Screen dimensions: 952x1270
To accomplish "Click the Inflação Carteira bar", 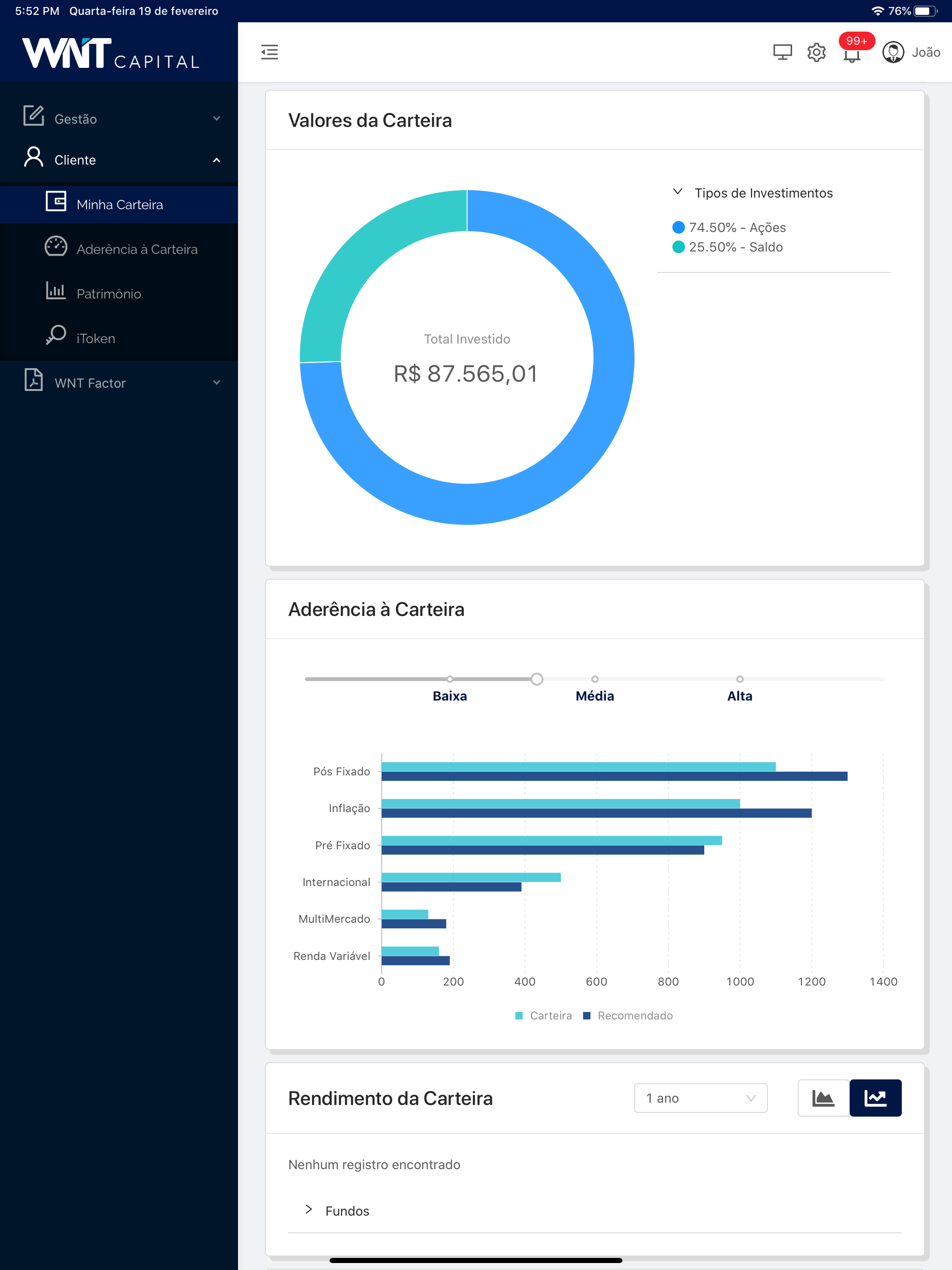I will tap(561, 804).
